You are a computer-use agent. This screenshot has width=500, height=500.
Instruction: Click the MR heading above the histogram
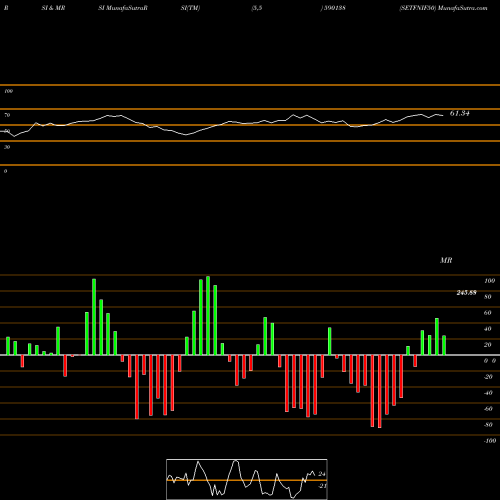pos(446,260)
